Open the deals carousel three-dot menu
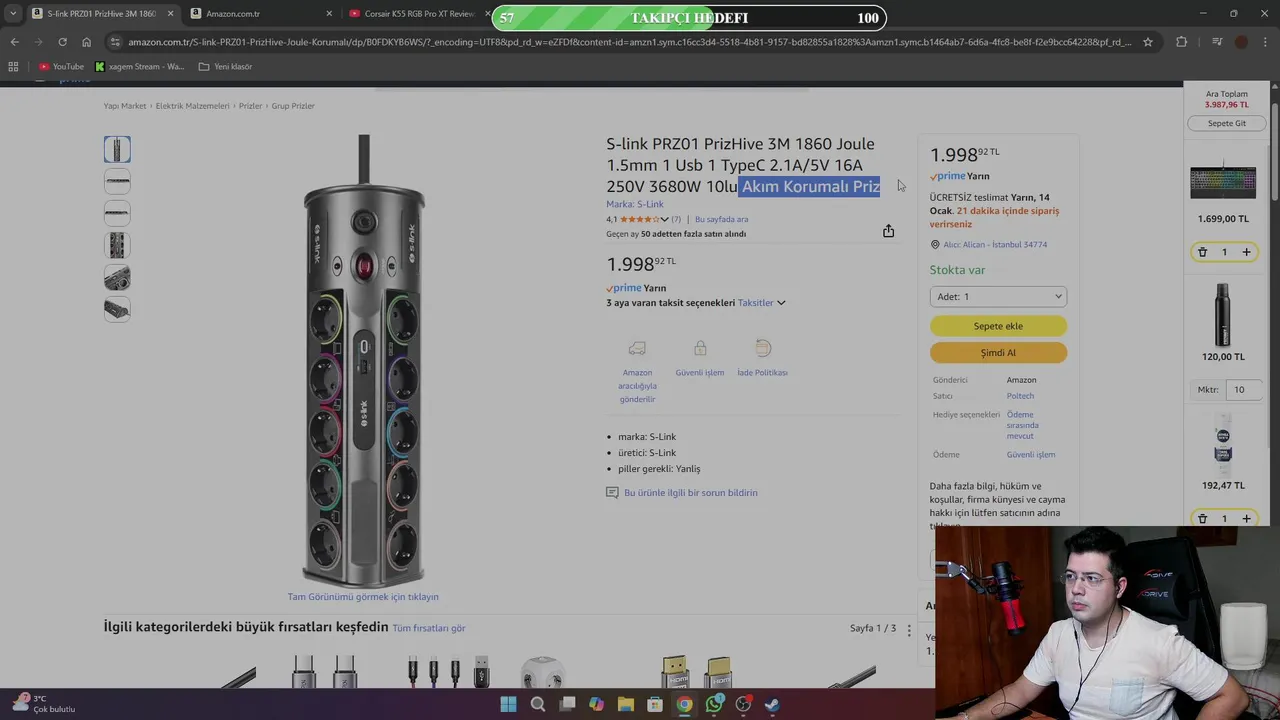 point(909,629)
